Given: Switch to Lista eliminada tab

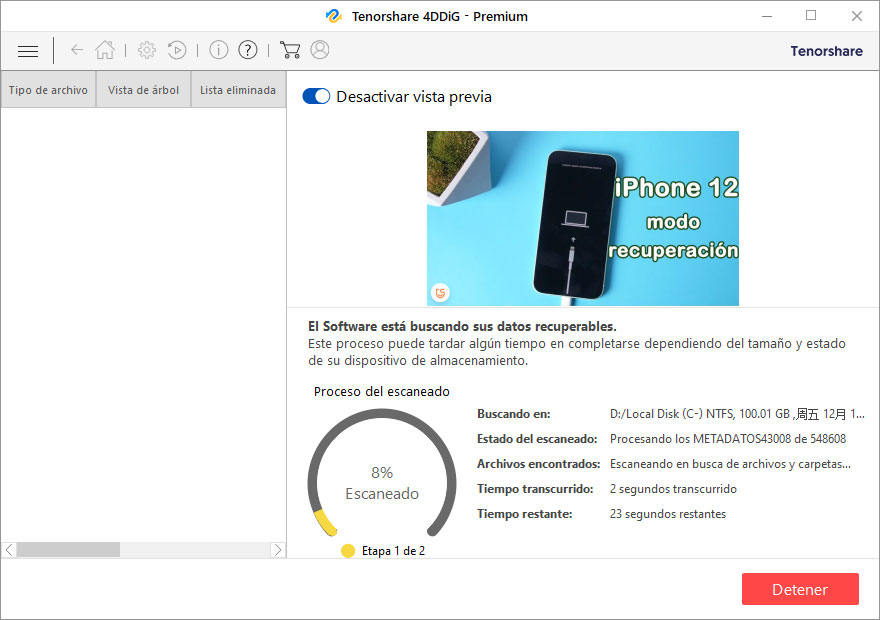Looking at the screenshot, I should coord(238,90).
